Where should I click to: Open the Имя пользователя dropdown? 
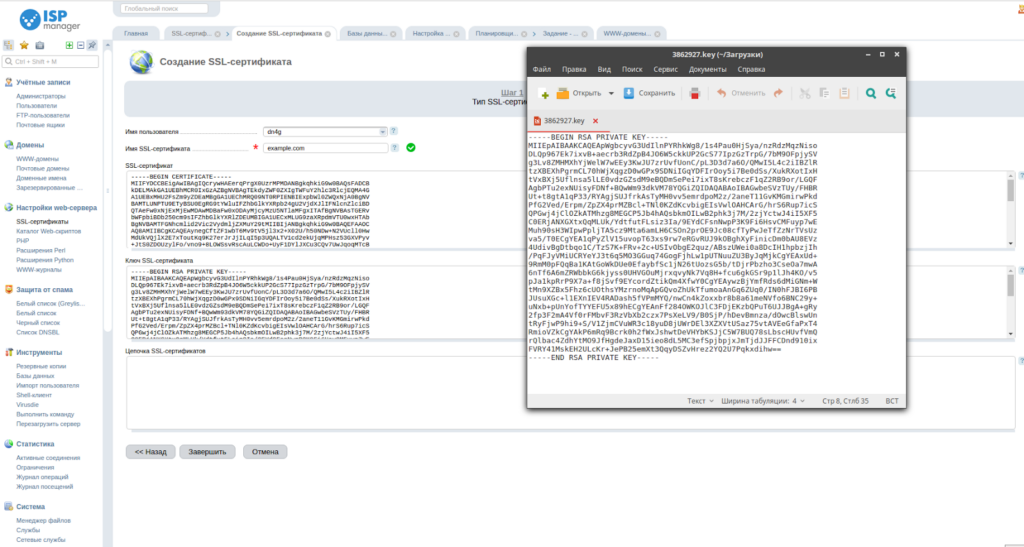coord(325,131)
